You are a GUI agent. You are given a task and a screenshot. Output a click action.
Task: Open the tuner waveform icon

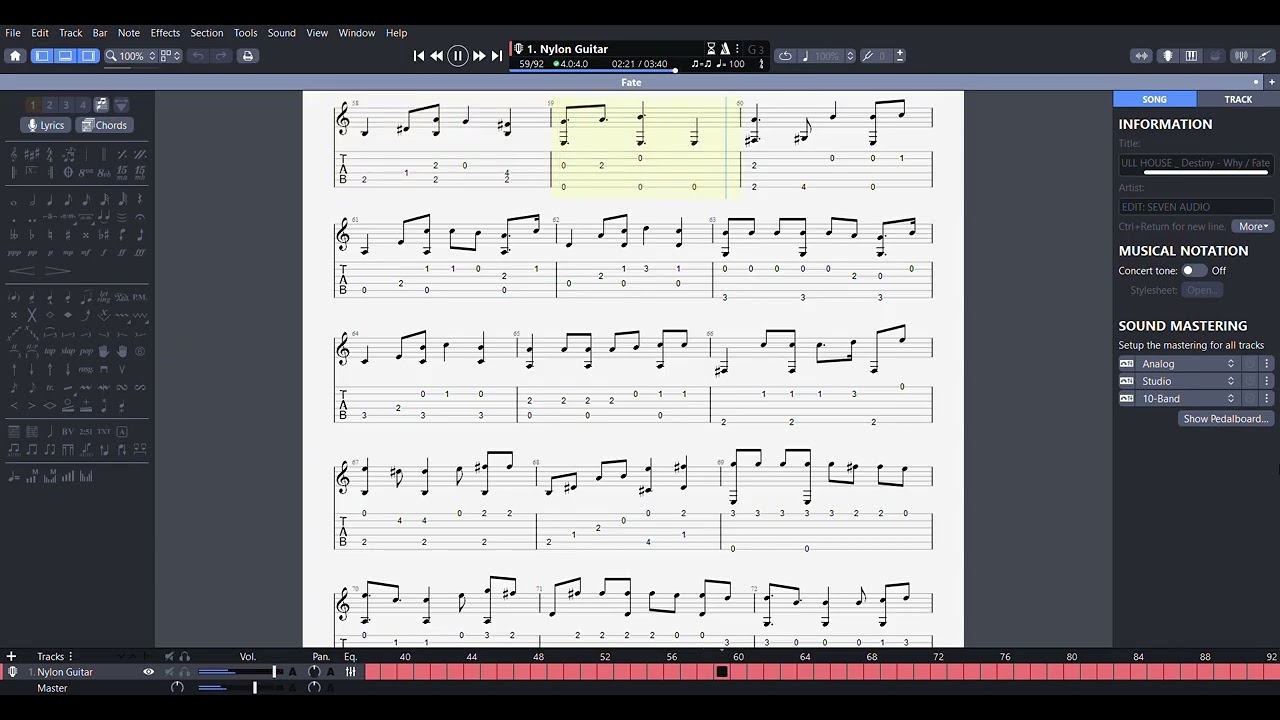point(1241,56)
